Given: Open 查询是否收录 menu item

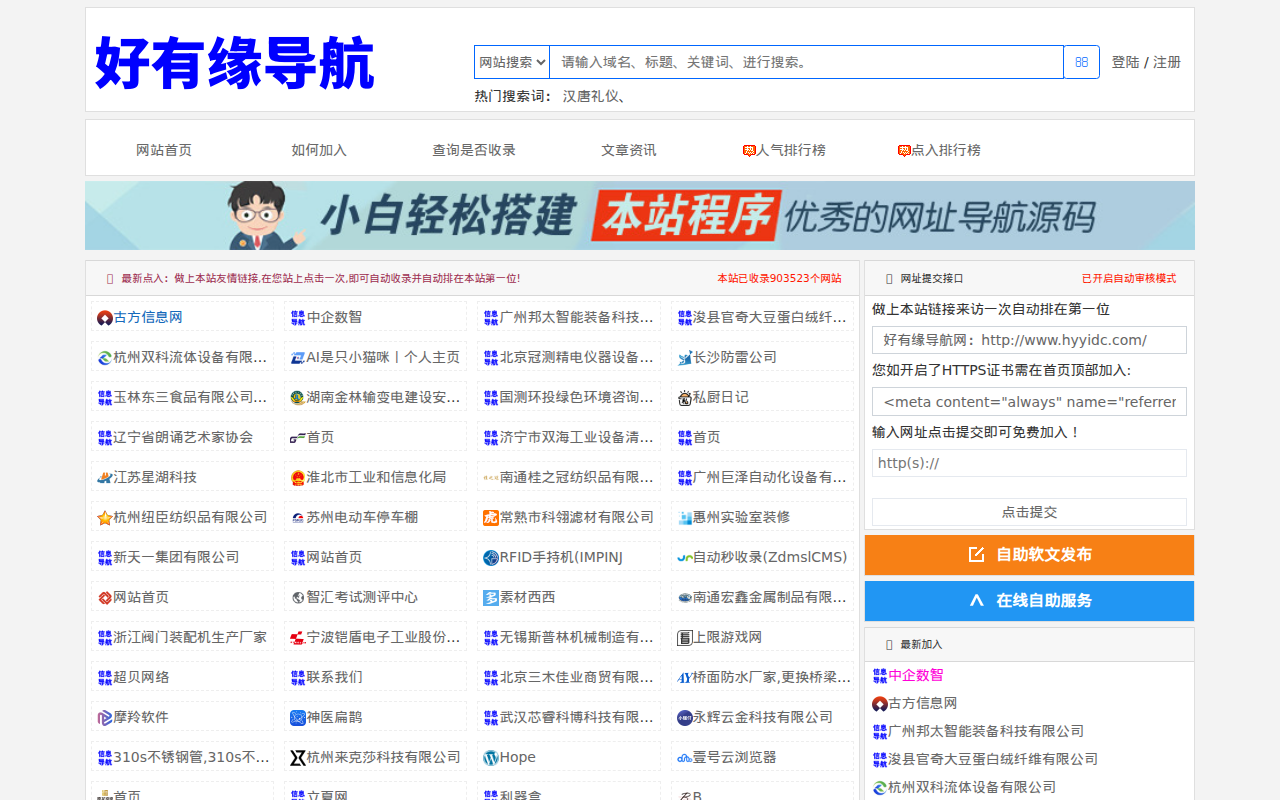Looking at the screenshot, I should (x=474, y=150).
